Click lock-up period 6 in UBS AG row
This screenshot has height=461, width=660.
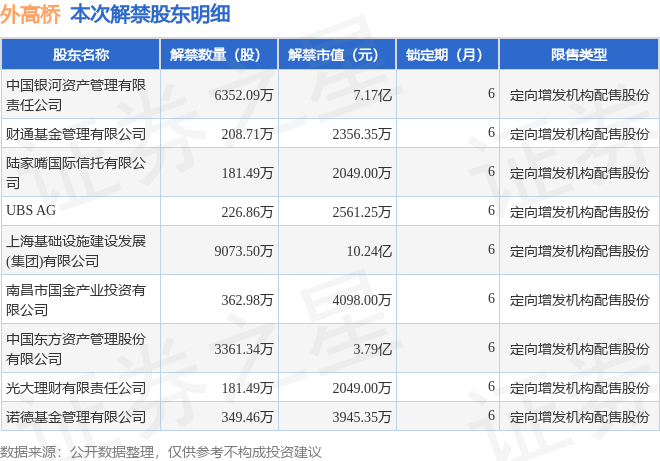click(x=491, y=210)
